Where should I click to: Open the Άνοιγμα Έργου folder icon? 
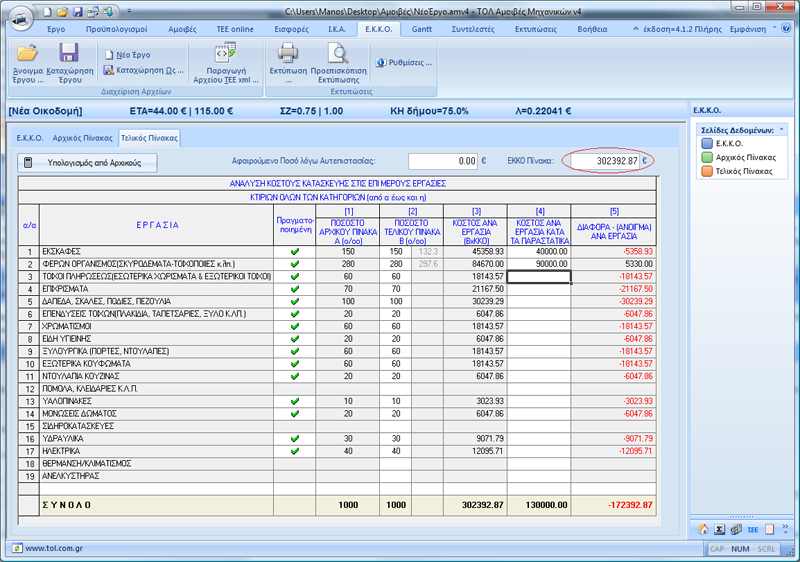pyautogui.click(x=28, y=53)
